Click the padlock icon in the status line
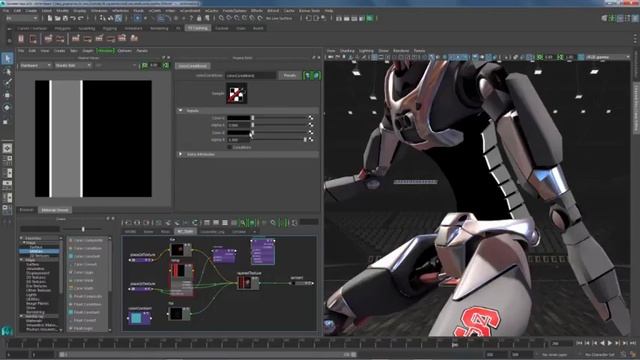This screenshot has height=360, width=640. tap(199, 18)
